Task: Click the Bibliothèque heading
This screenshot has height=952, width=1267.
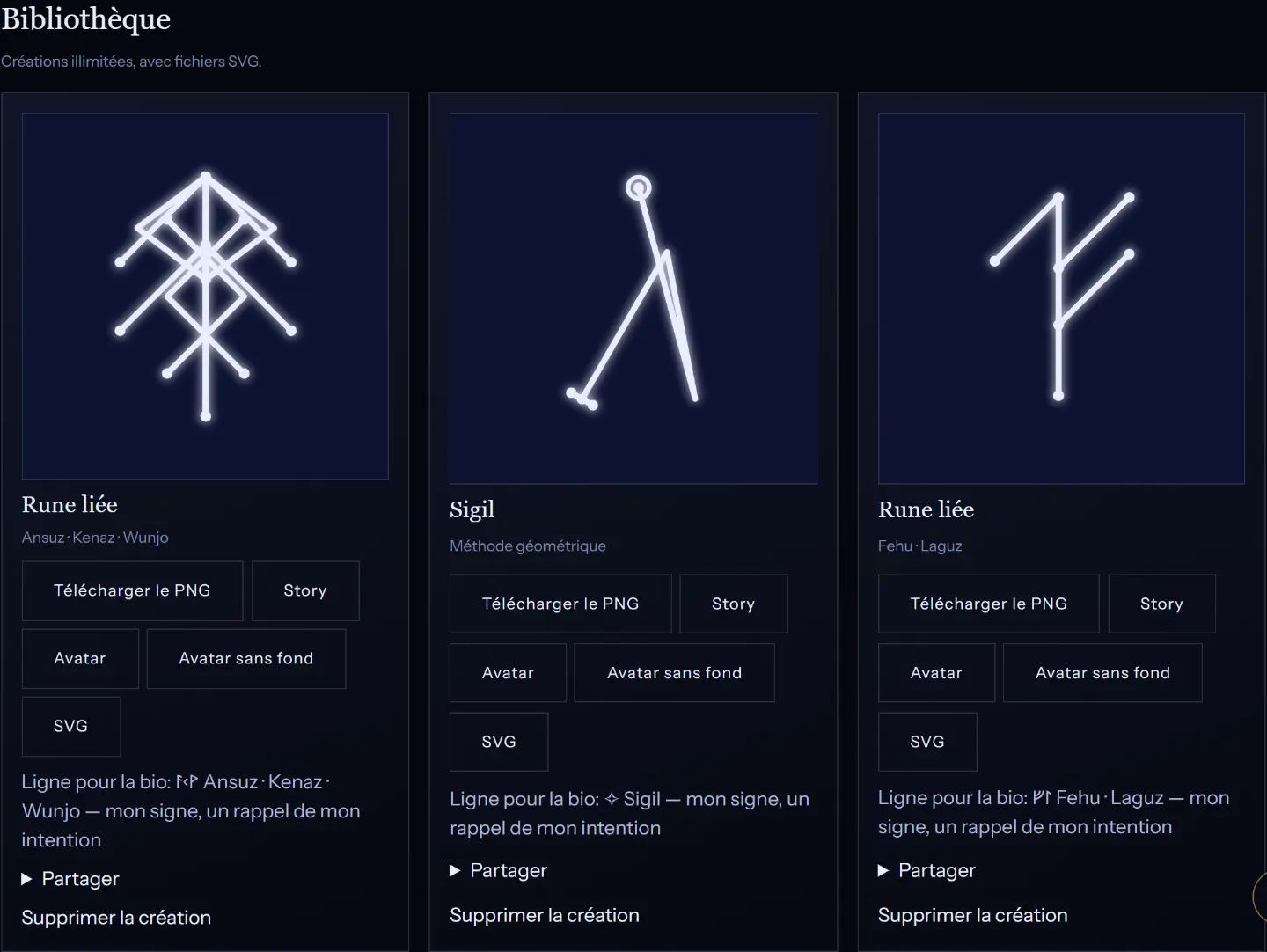Action: 86,19
